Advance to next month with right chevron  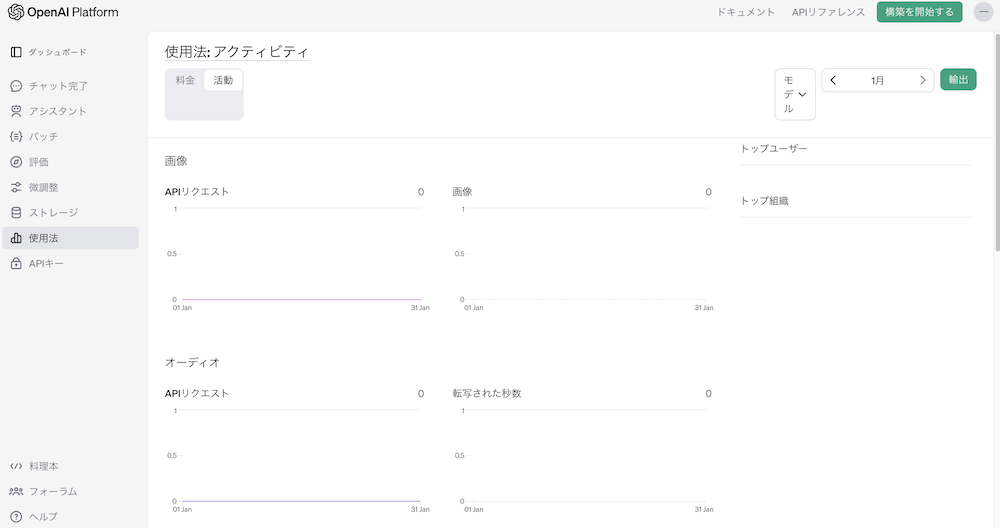pos(922,80)
